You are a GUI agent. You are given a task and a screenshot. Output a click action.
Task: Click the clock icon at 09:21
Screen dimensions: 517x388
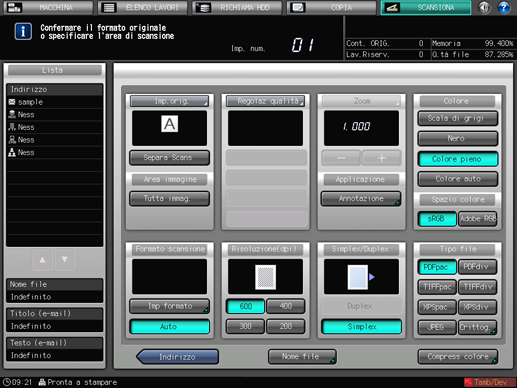[x=6, y=382]
